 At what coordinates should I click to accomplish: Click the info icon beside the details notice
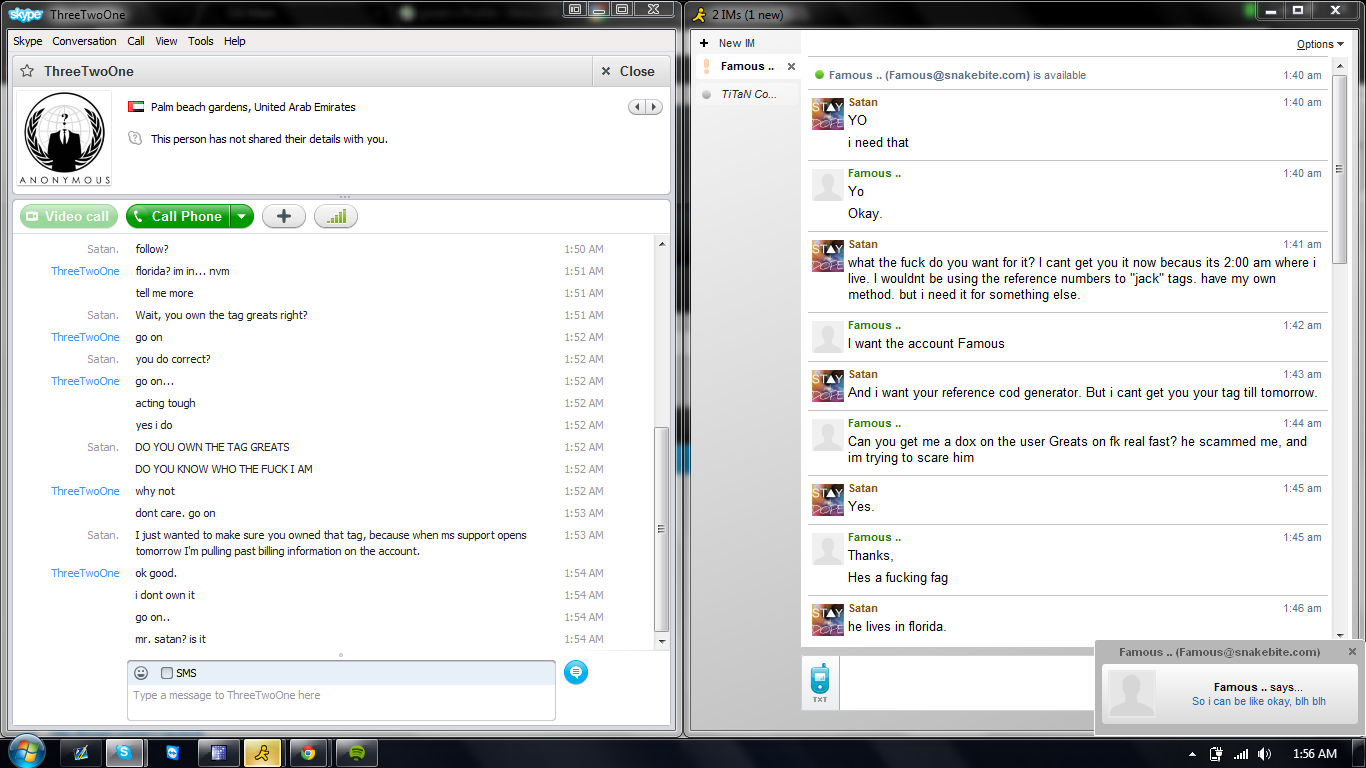(x=136, y=139)
